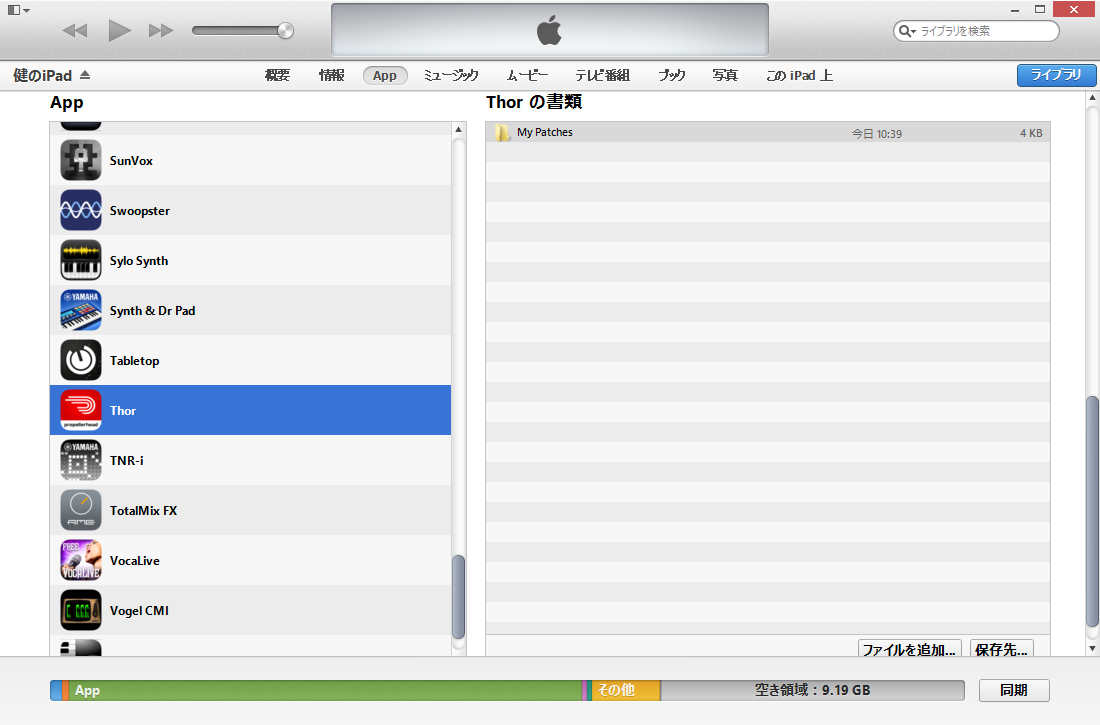Click the blue ライブラリ button
1100x725 pixels.
pos(1056,75)
